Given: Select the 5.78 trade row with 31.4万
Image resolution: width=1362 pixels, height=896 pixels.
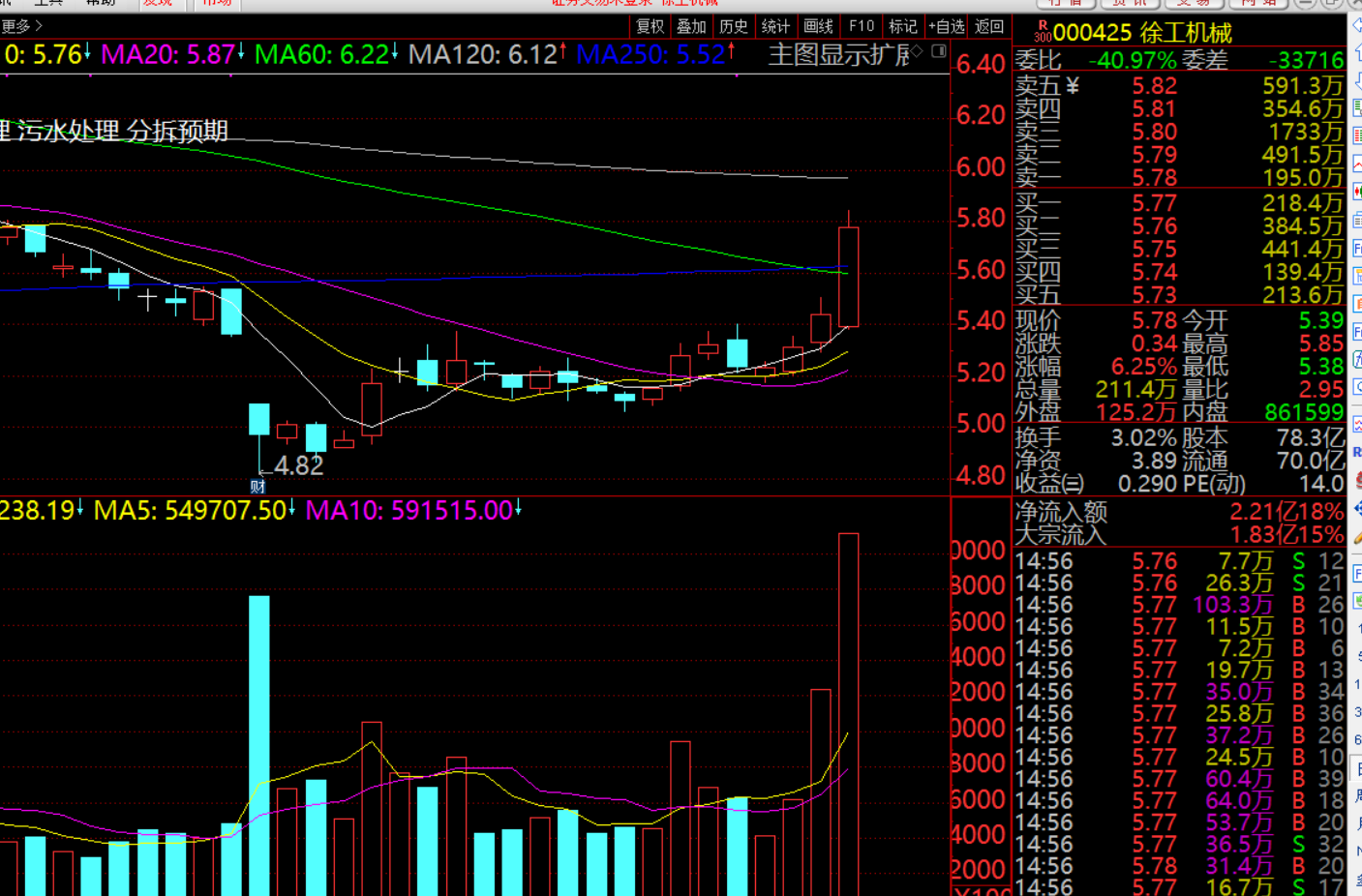Looking at the screenshot, I should tap(1179, 866).
